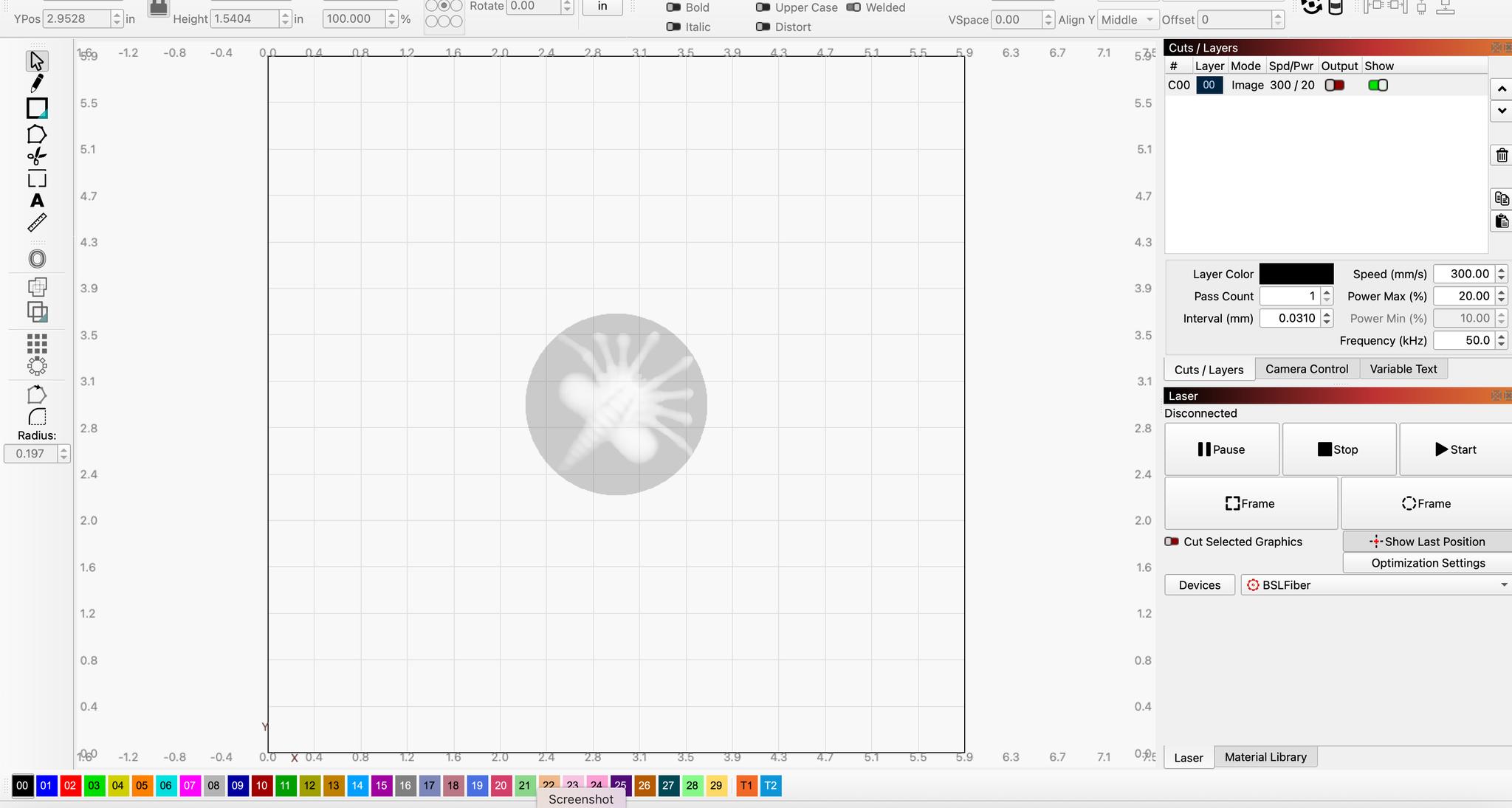Pick the Rectangle drawing tool
This screenshot has width=1512, height=808.
point(37,108)
